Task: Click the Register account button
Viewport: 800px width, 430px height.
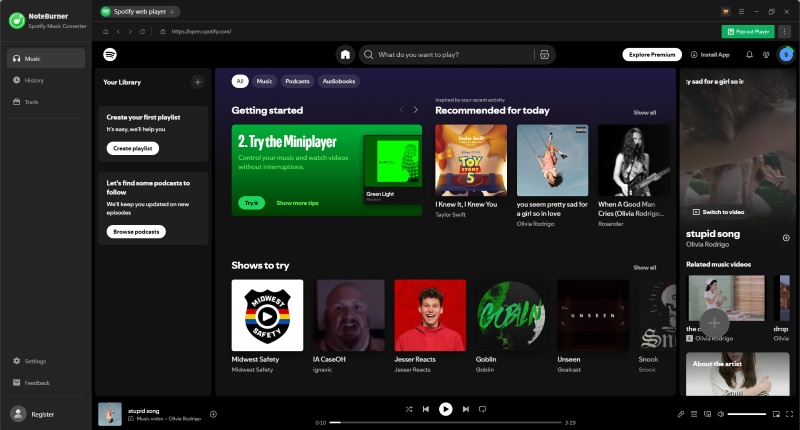Action: click(33, 414)
